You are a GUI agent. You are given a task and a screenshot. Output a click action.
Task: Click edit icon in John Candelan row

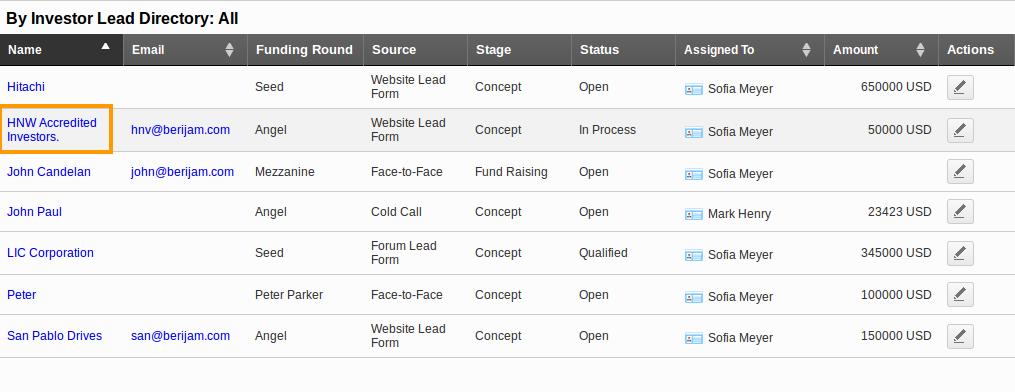click(960, 171)
